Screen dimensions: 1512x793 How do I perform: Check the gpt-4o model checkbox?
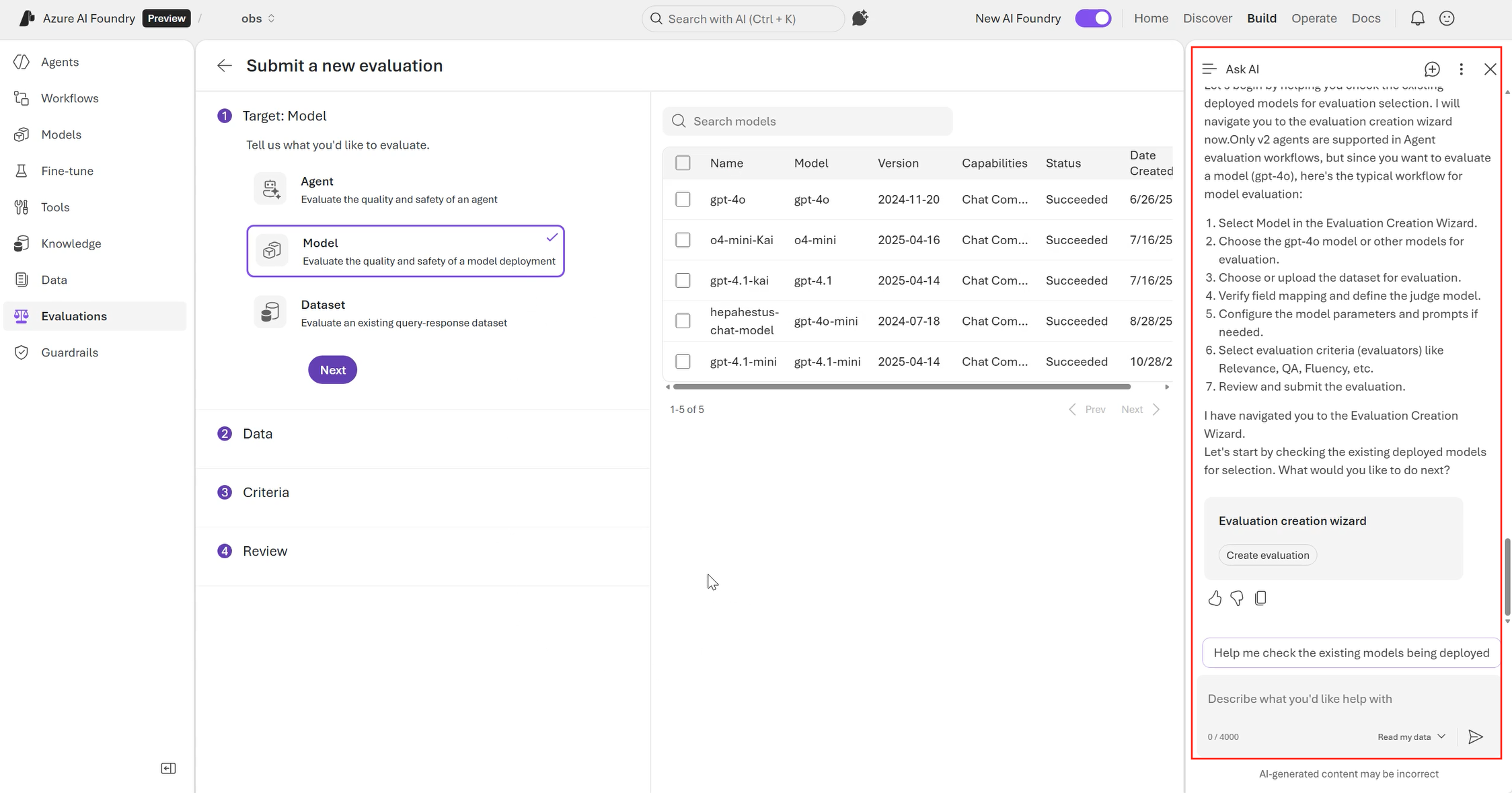[683, 199]
